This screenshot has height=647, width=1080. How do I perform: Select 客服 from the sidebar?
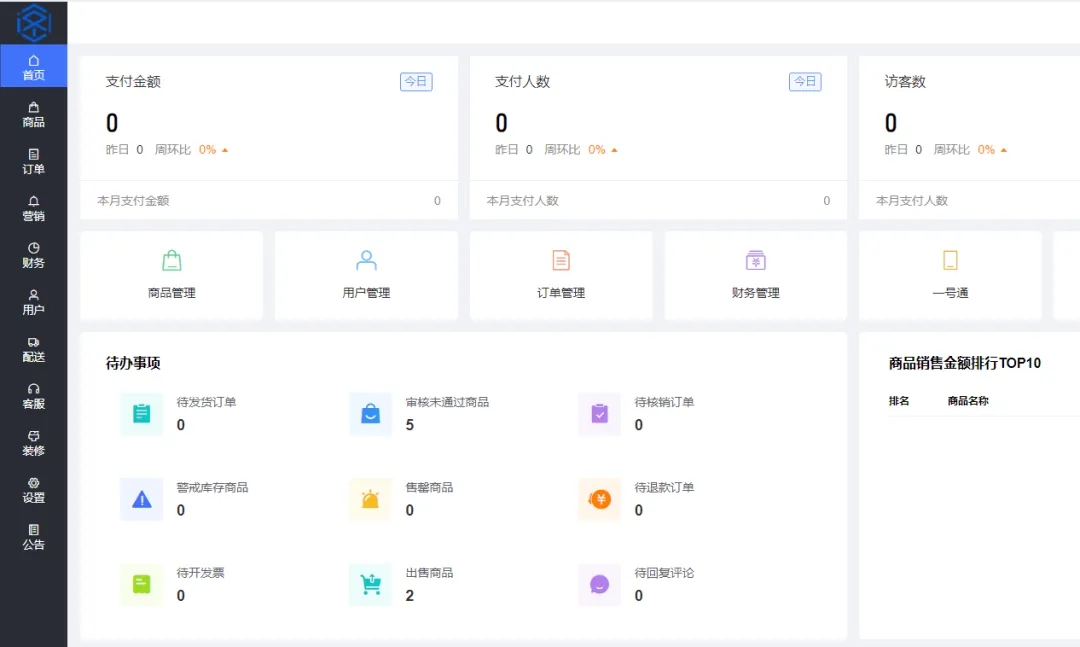pyautogui.click(x=33, y=396)
